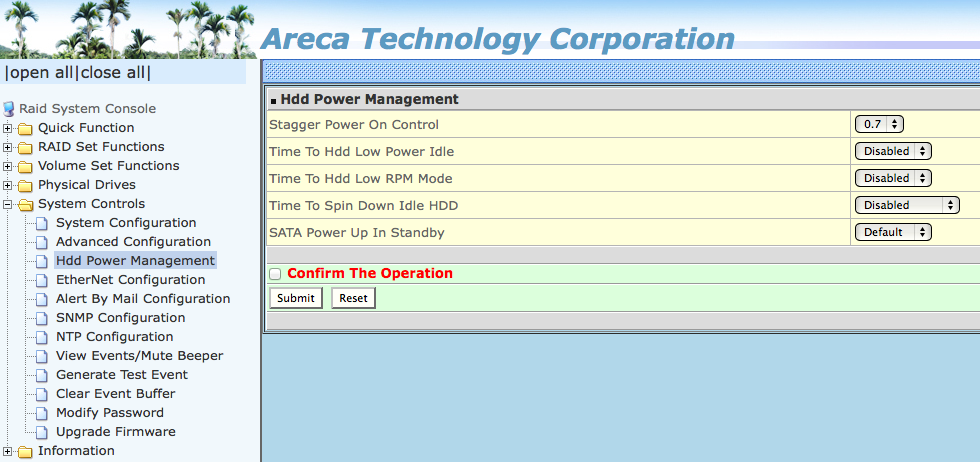Open Clear Event Buffer page
The height and width of the screenshot is (462, 980).
(116, 394)
